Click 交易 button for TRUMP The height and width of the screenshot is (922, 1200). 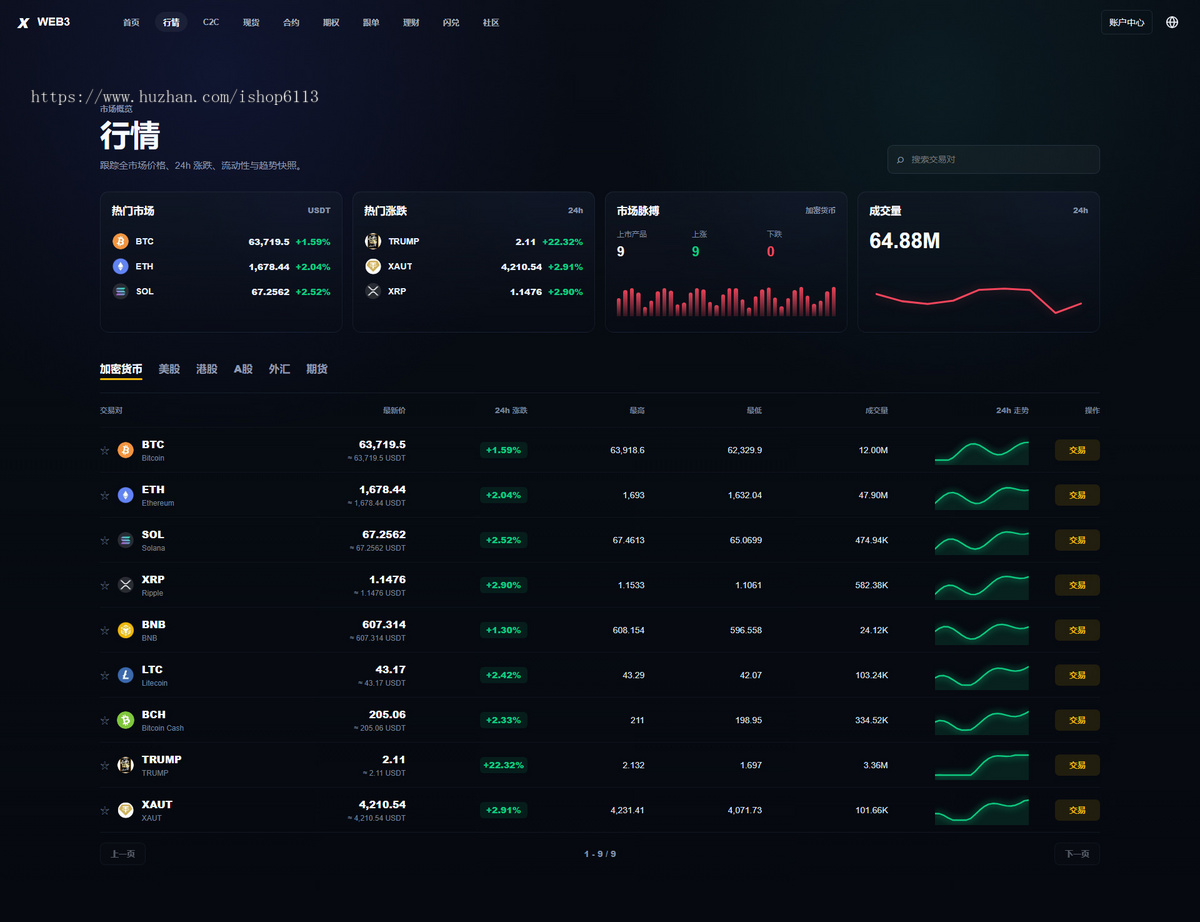pos(1077,765)
